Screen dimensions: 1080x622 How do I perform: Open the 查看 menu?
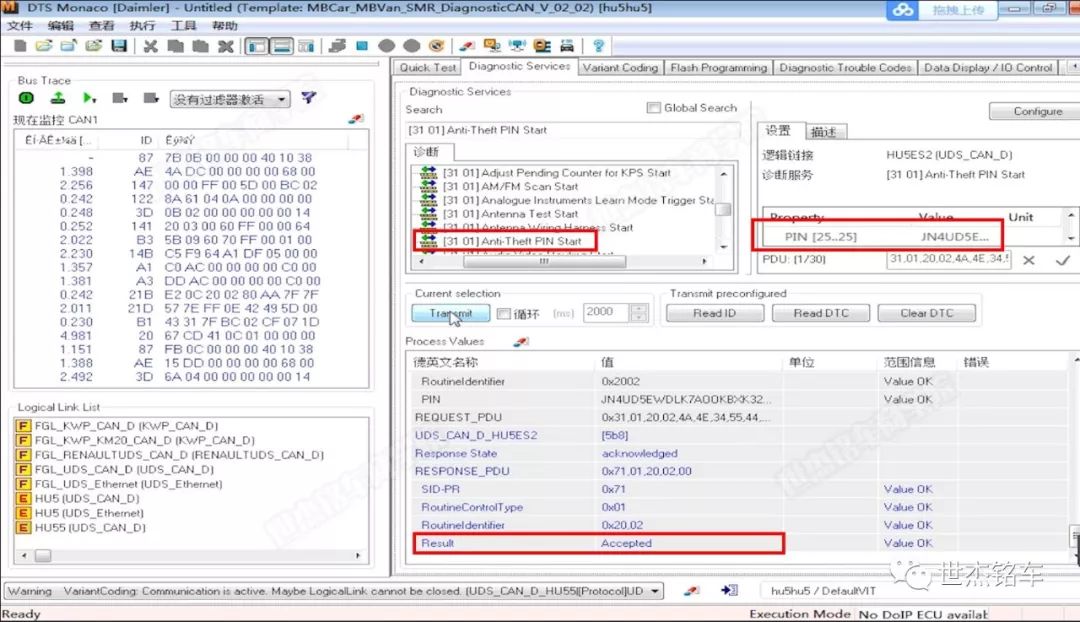click(x=101, y=26)
